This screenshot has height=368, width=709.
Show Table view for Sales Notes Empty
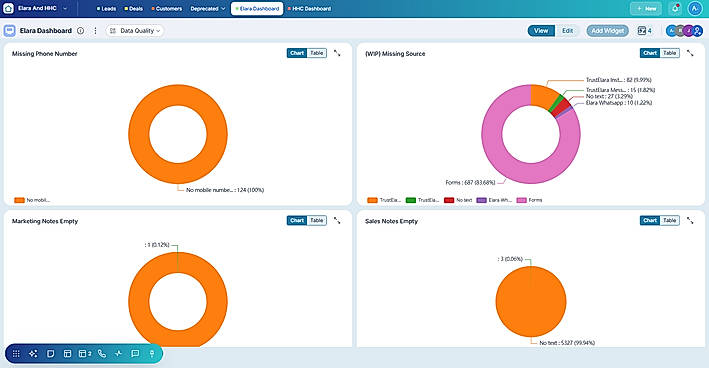670,220
